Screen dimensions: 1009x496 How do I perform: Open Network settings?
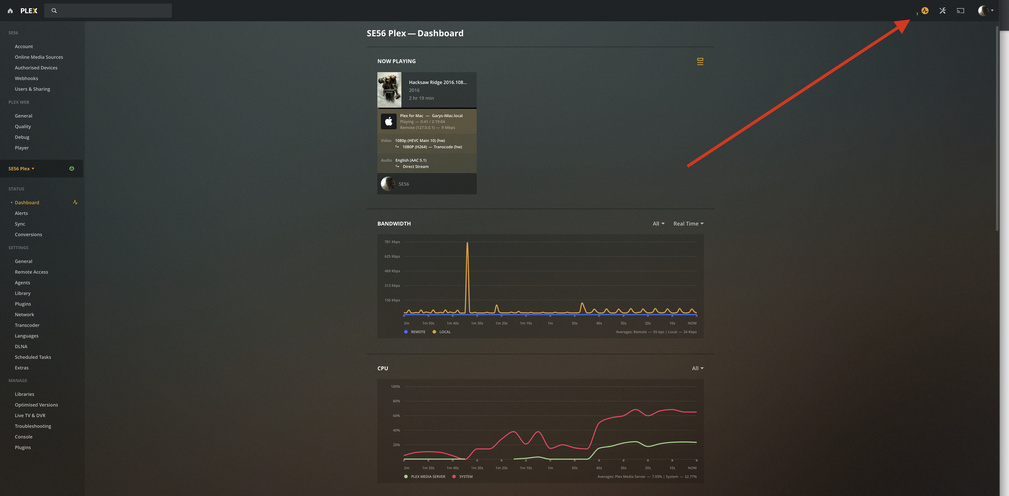coord(24,314)
